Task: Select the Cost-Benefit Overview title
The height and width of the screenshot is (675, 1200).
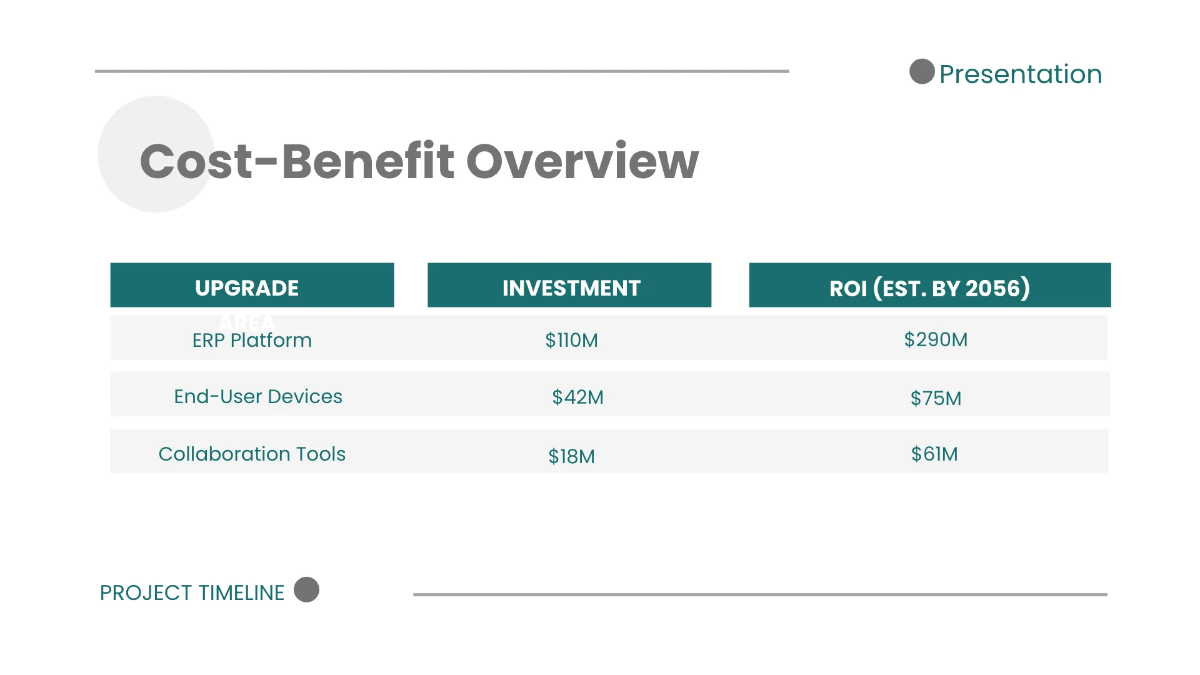Action: tap(419, 161)
